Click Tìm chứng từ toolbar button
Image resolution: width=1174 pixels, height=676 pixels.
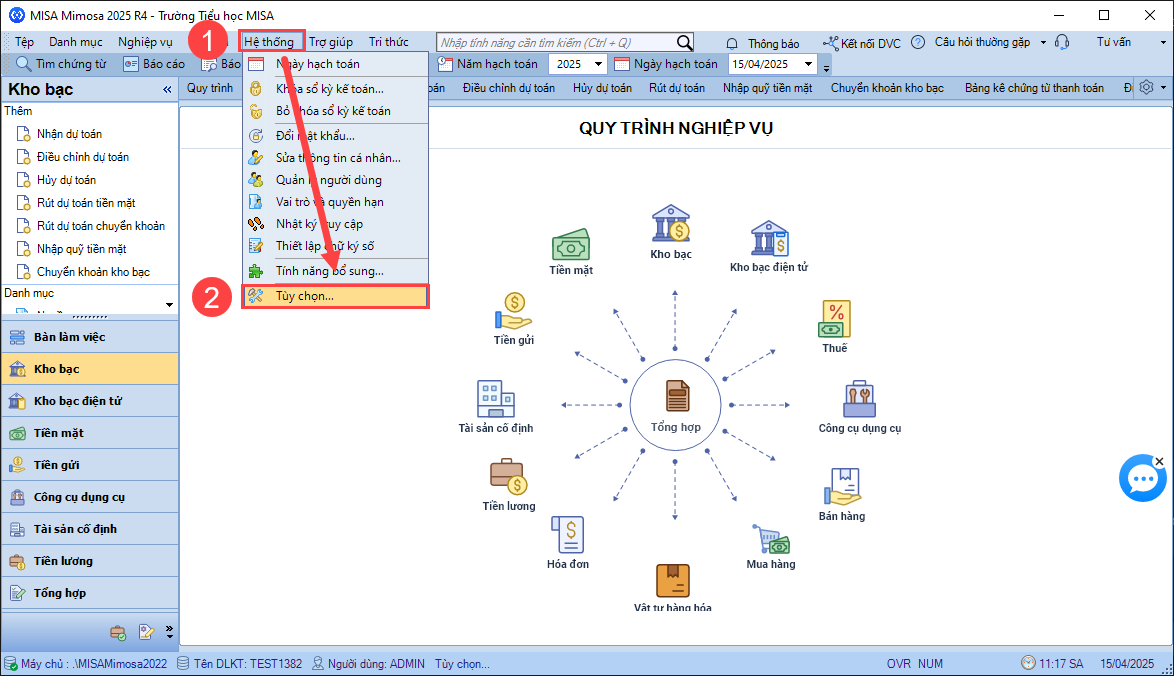61,64
